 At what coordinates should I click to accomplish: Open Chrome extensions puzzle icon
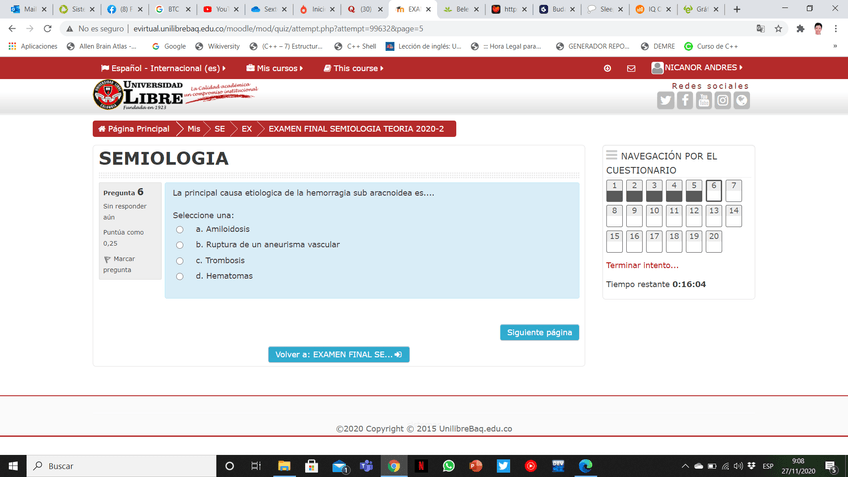coord(800,29)
